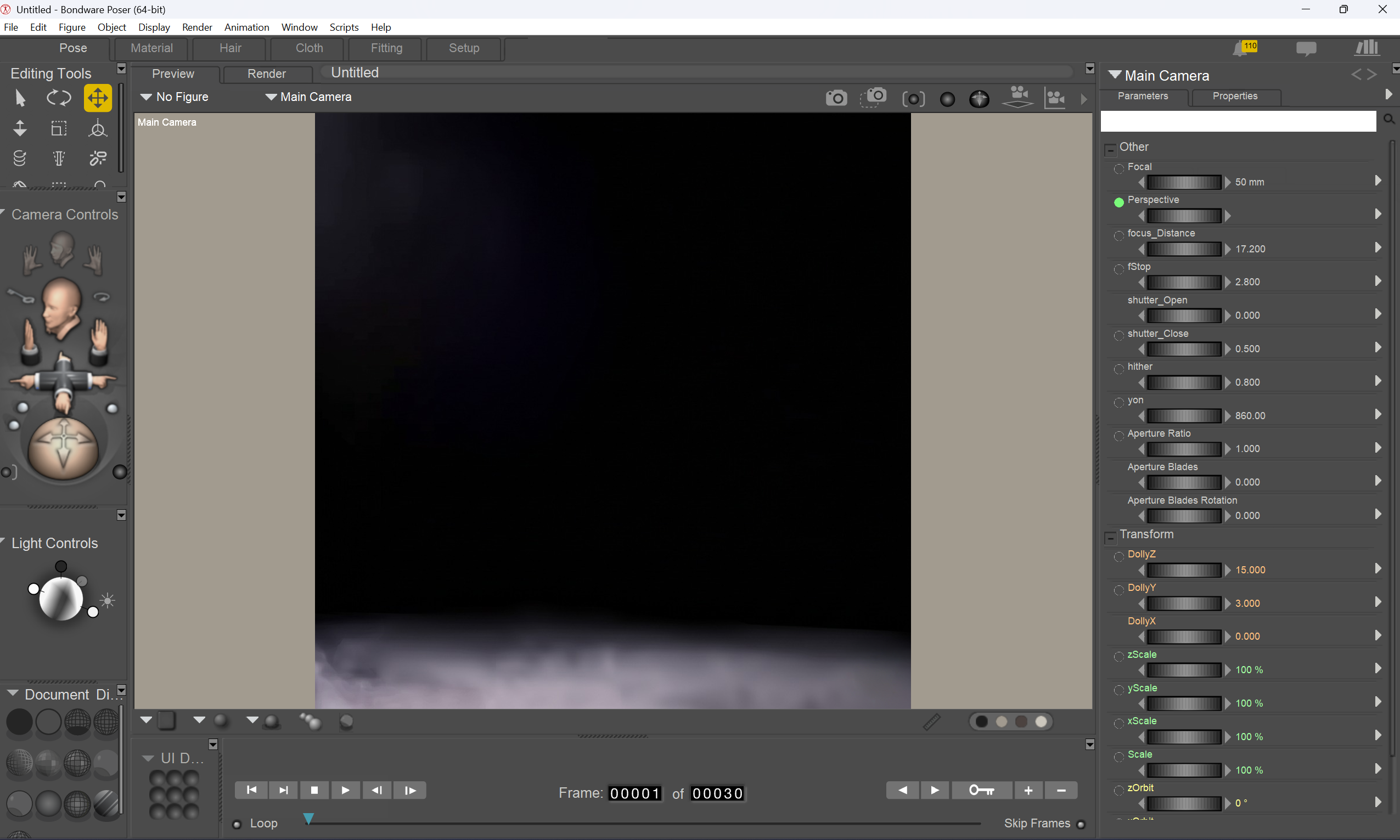Select the highlighted Translate/Pull tool
The height and width of the screenshot is (840, 1400).
97,98
